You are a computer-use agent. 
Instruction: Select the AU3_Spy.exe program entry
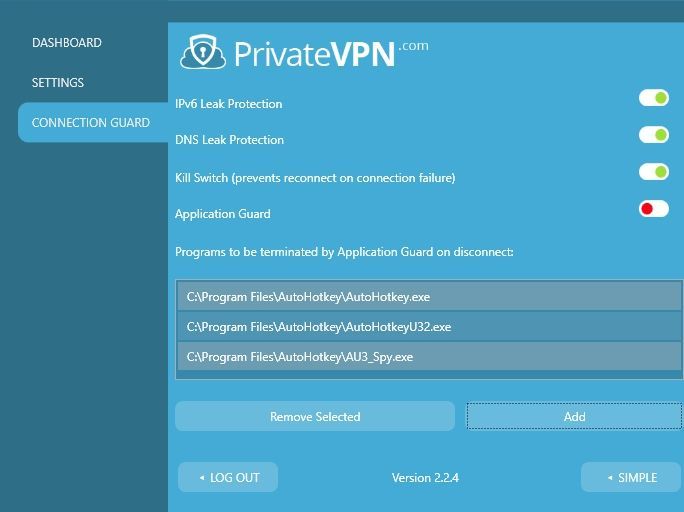(429, 357)
